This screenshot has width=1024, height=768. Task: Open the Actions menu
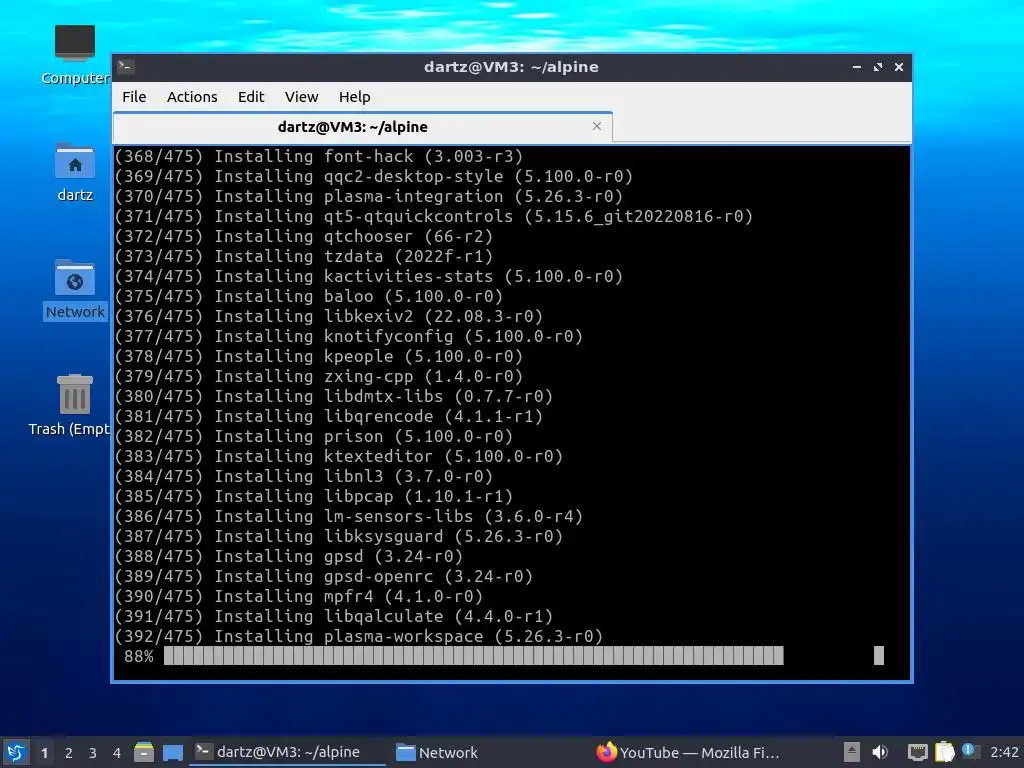pyautogui.click(x=192, y=97)
